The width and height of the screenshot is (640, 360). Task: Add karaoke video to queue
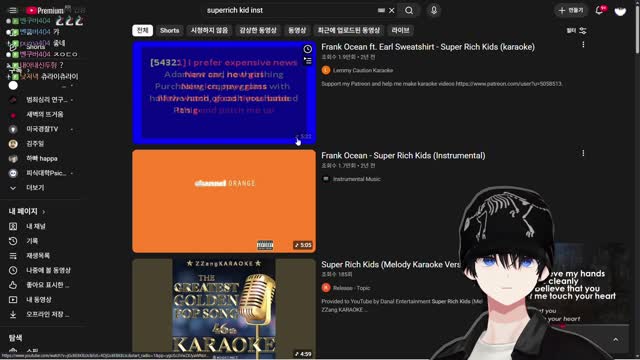point(307,61)
